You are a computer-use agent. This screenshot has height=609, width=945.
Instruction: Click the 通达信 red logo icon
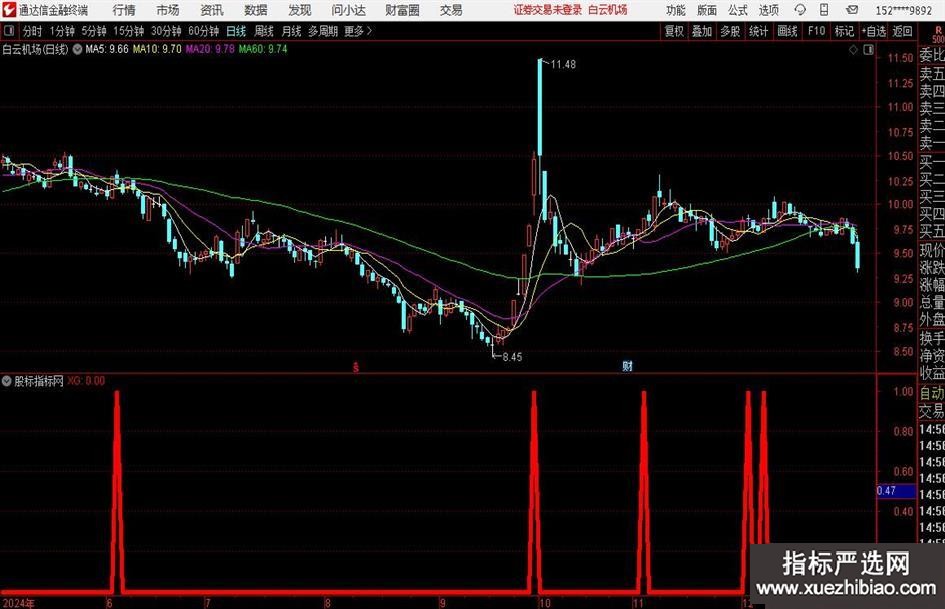(x=8, y=10)
